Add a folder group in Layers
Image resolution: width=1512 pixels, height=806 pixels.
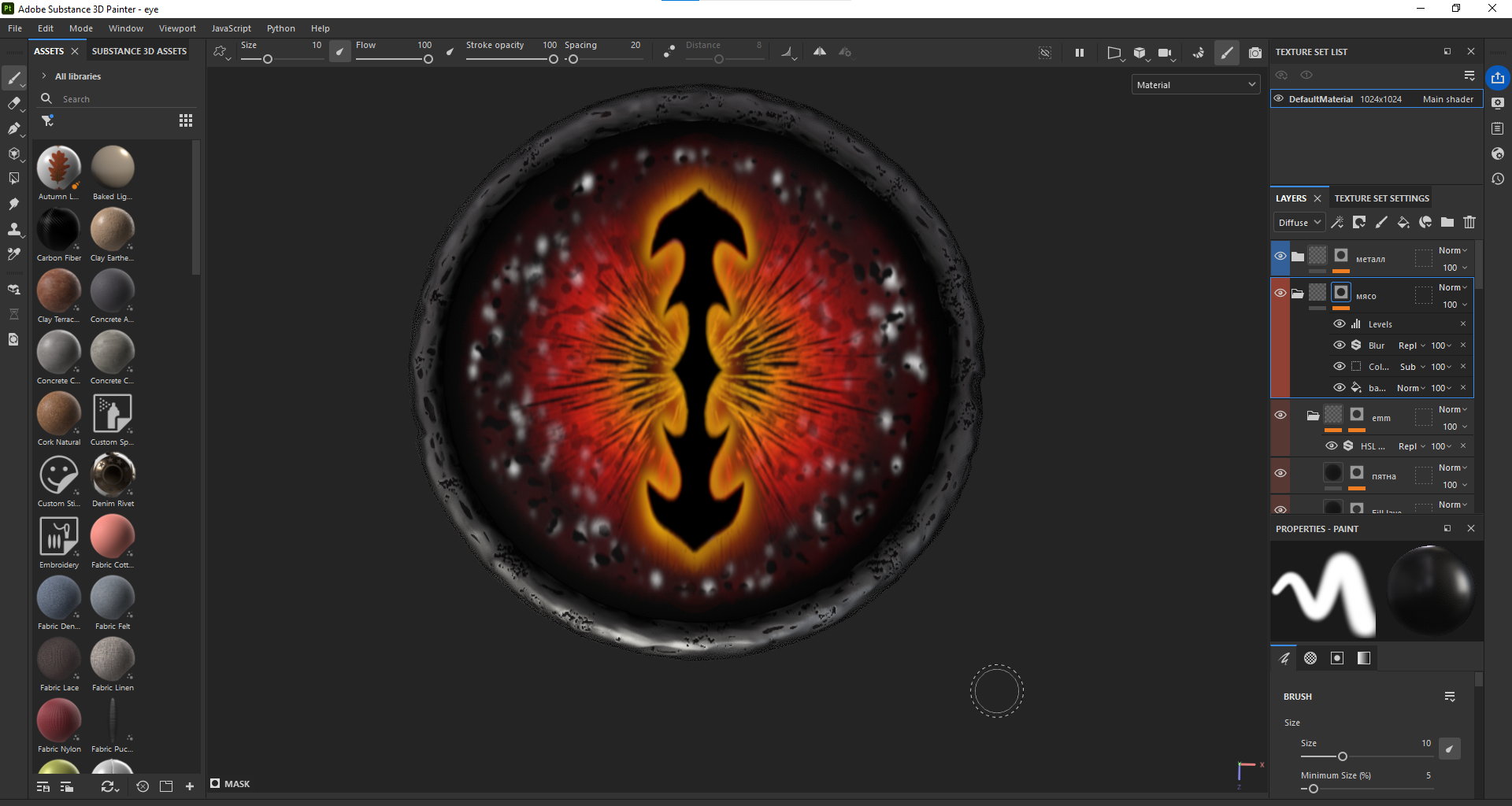[1447, 223]
